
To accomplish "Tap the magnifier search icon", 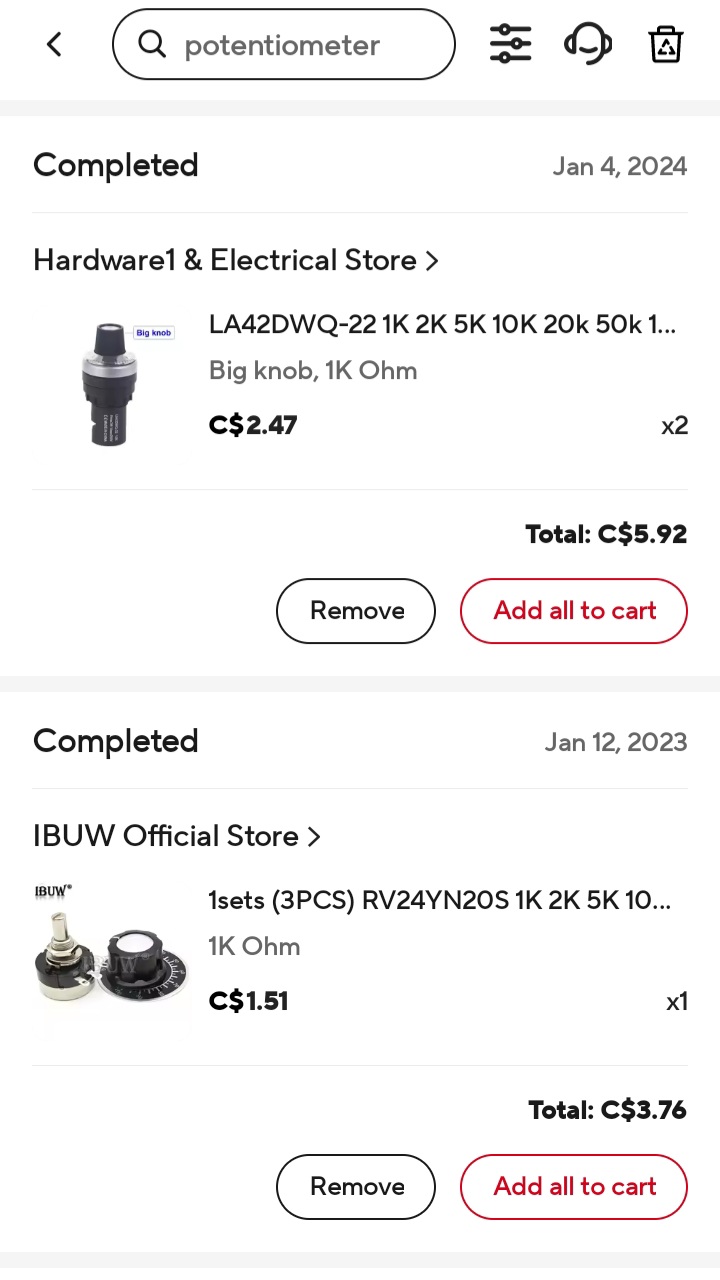I will click(152, 44).
